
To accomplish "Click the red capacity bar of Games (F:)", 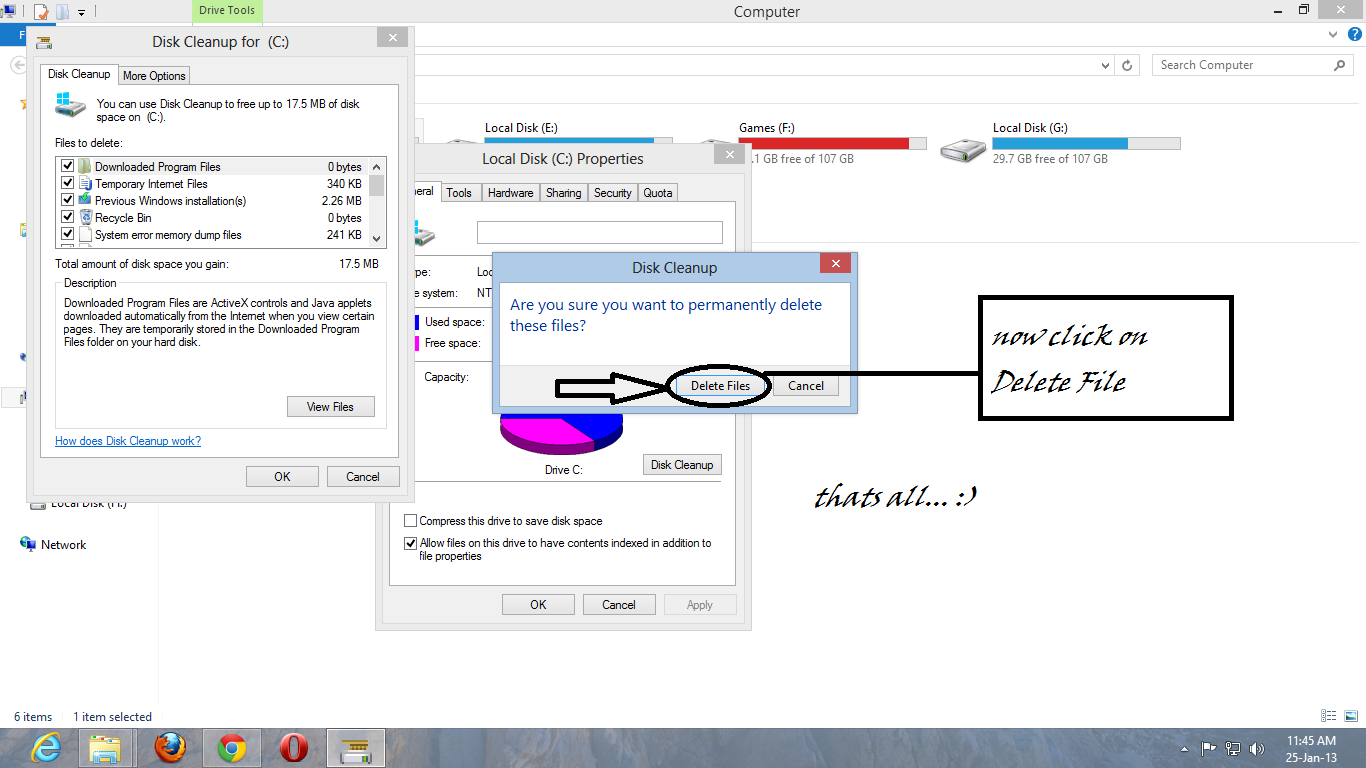I will coord(832,141).
